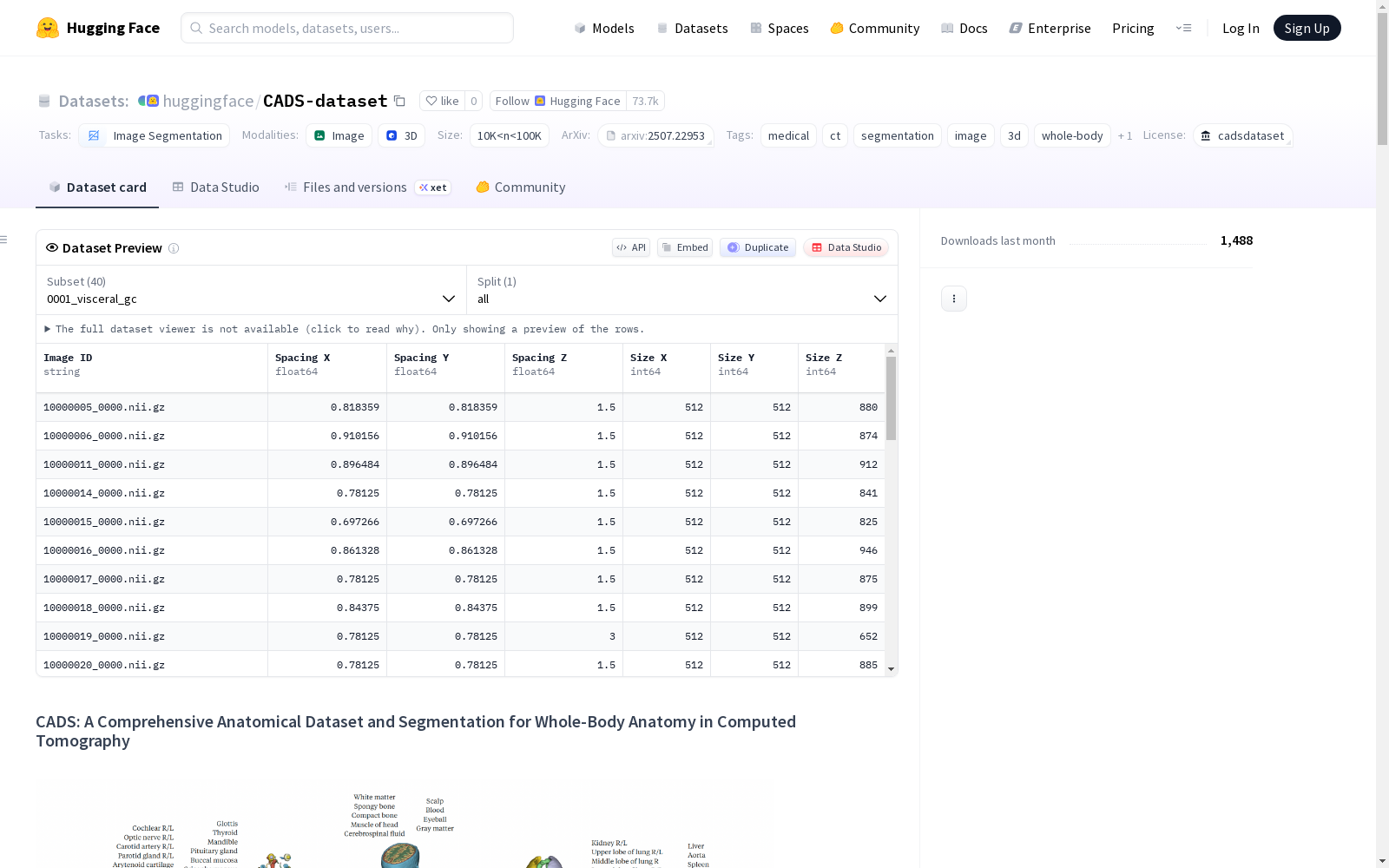Viewport: 1389px width, 868px height.
Task: Select the 10K<n<100K size tag
Action: pyautogui.click(x=510, y=136)
